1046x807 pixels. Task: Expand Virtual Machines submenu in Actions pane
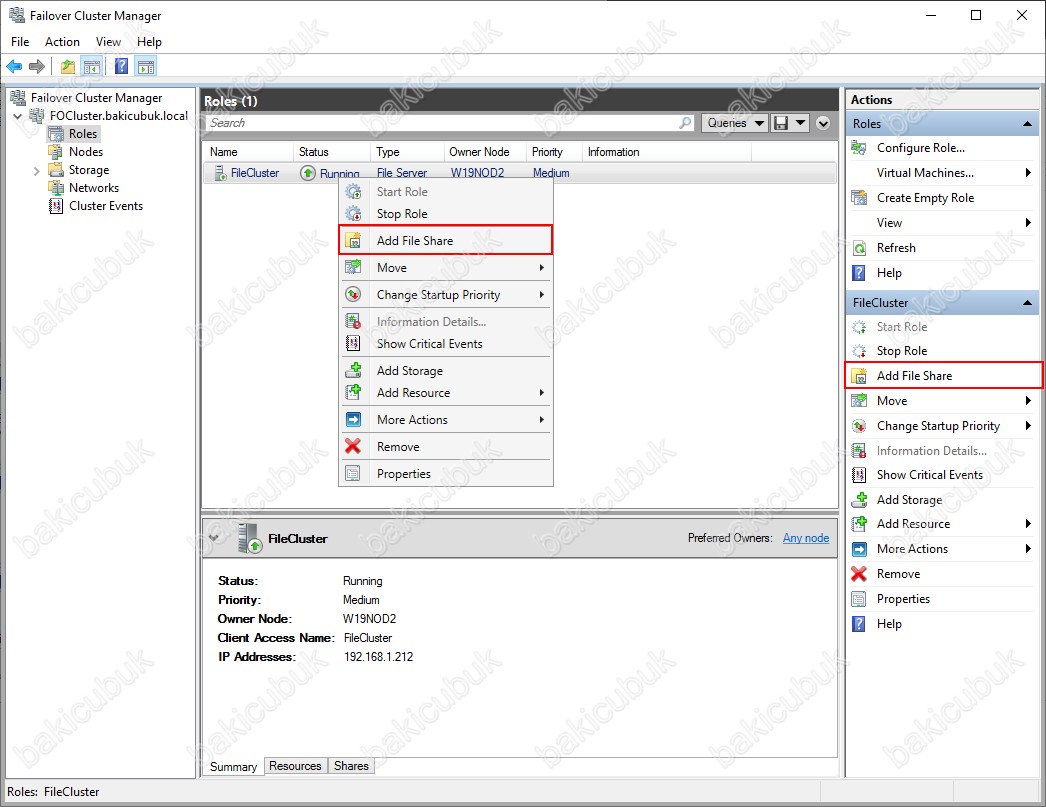click(x=1028, y=173)
